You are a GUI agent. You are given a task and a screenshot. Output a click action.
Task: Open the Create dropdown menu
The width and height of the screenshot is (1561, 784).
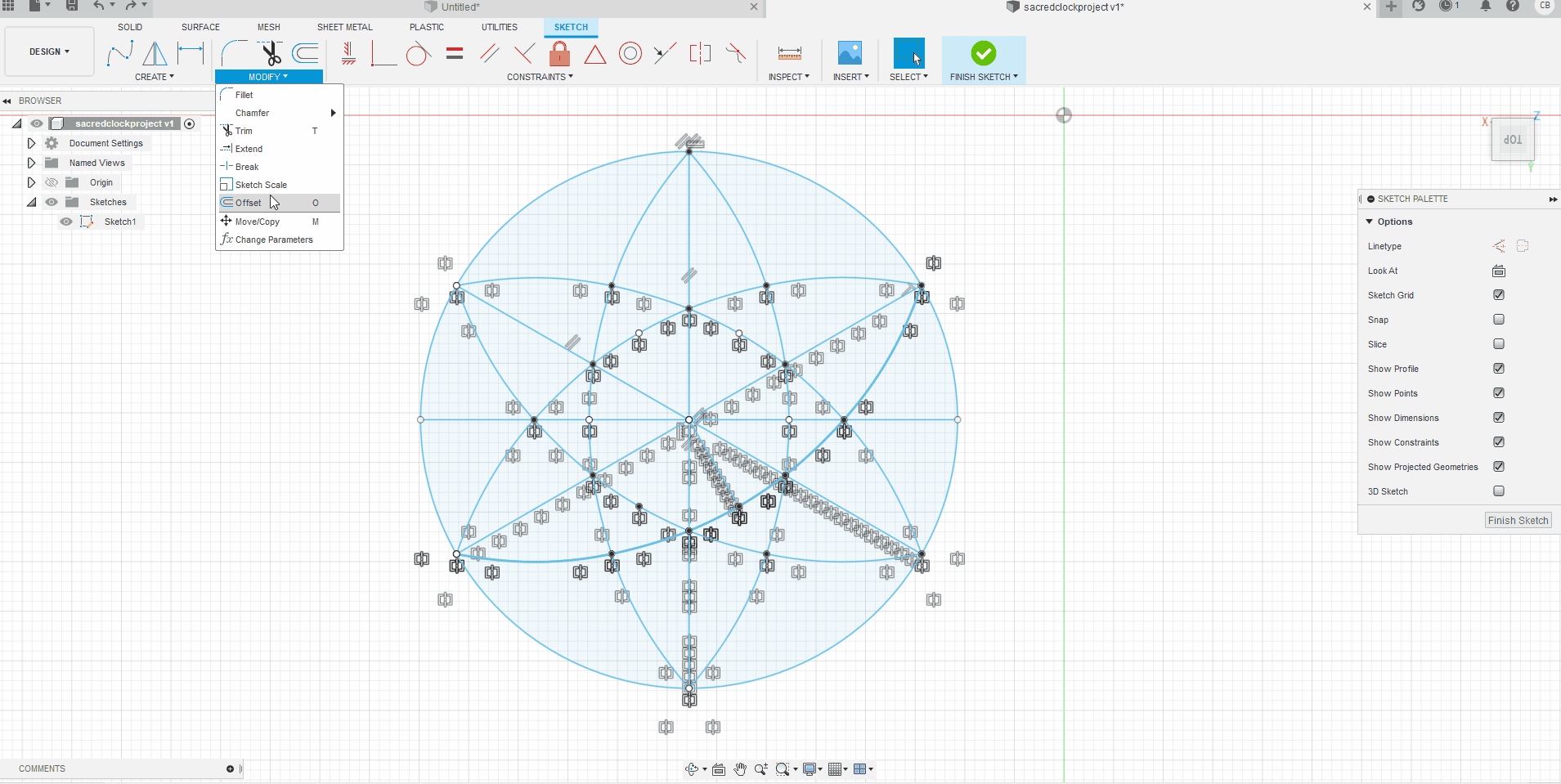(x=154, y=76)
